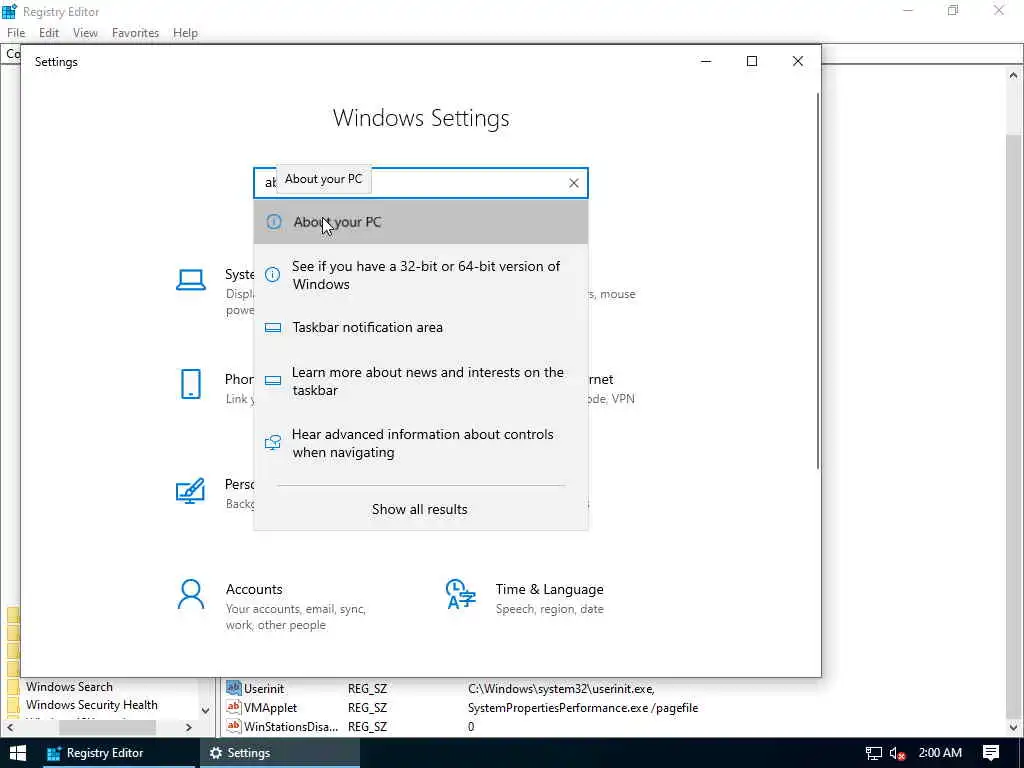
Task: Click the folder icon for Windows Security Health
Action: [14, 705]
